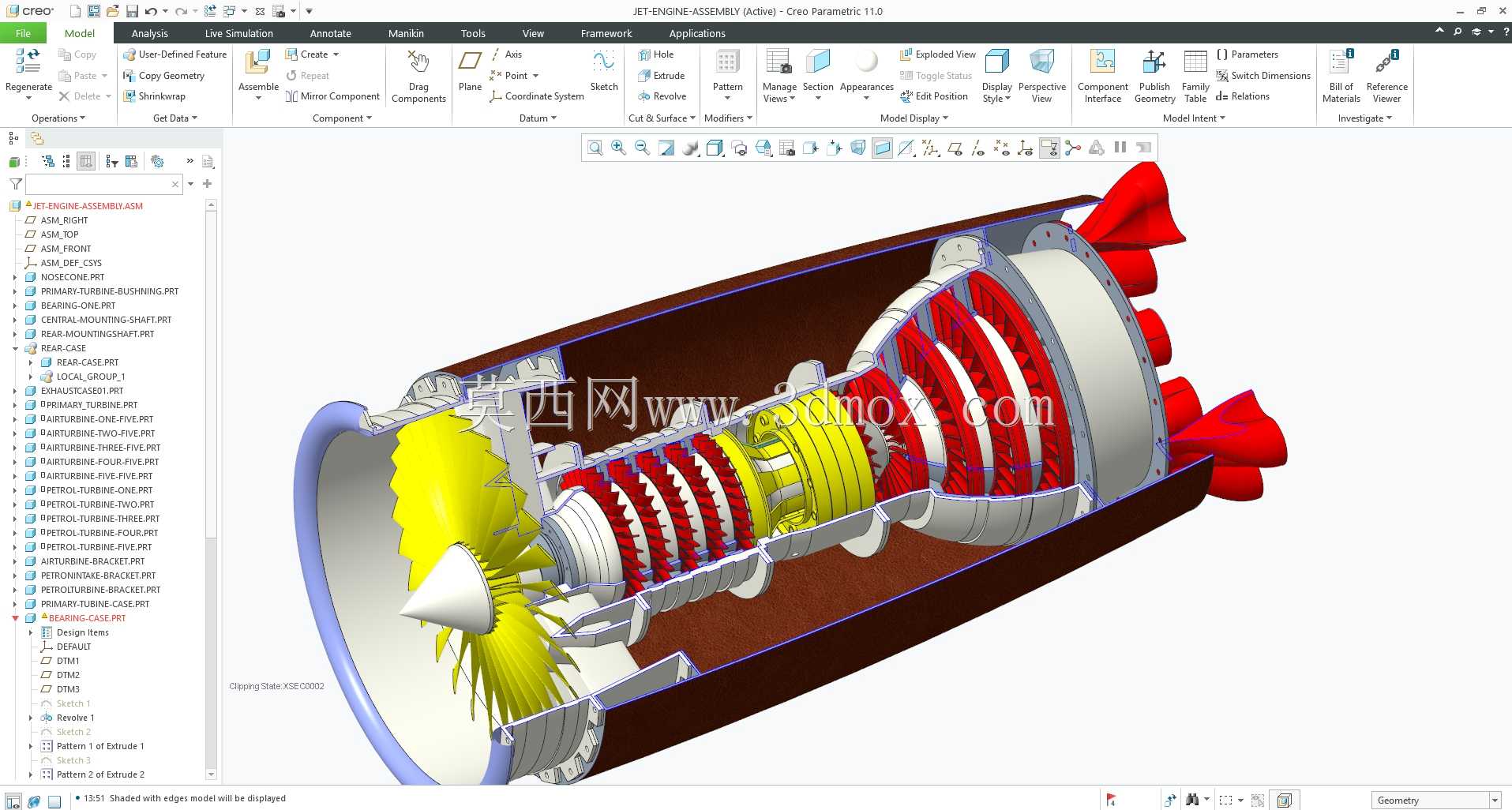Screen dimensions: 1512x810
Task: Click the Regenerate icon
Action: tap(28, 62)
